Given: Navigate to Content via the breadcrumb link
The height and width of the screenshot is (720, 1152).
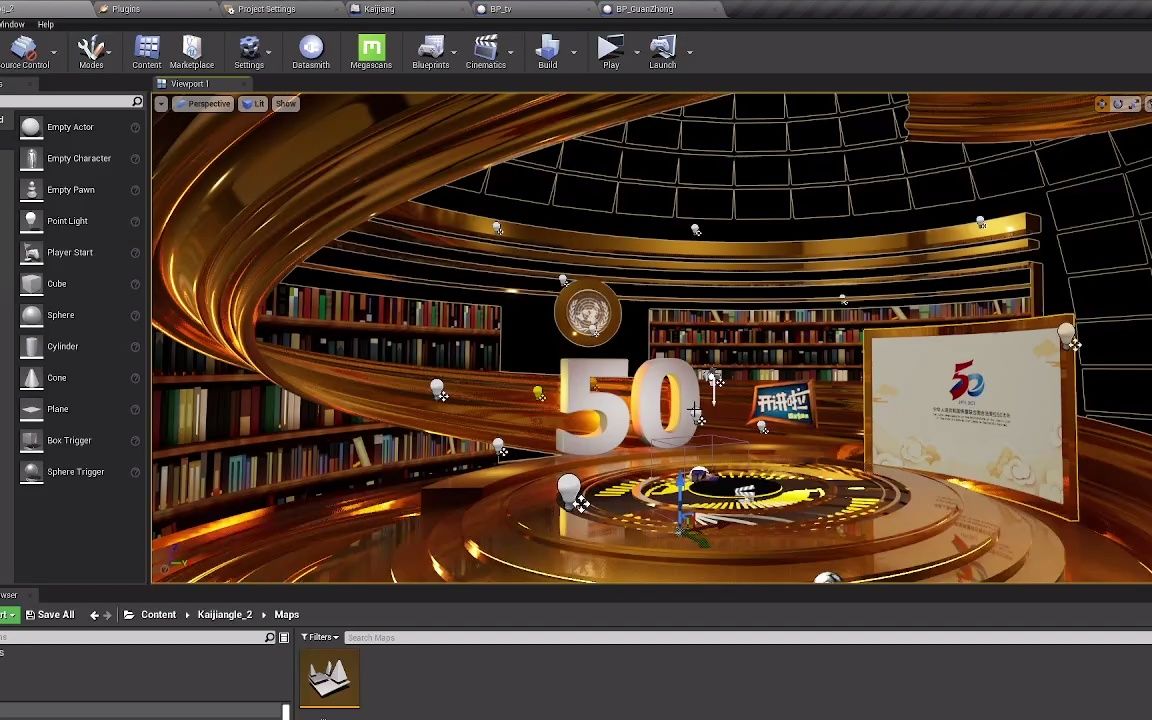Looking at the screenshot, I should point(158,614).
